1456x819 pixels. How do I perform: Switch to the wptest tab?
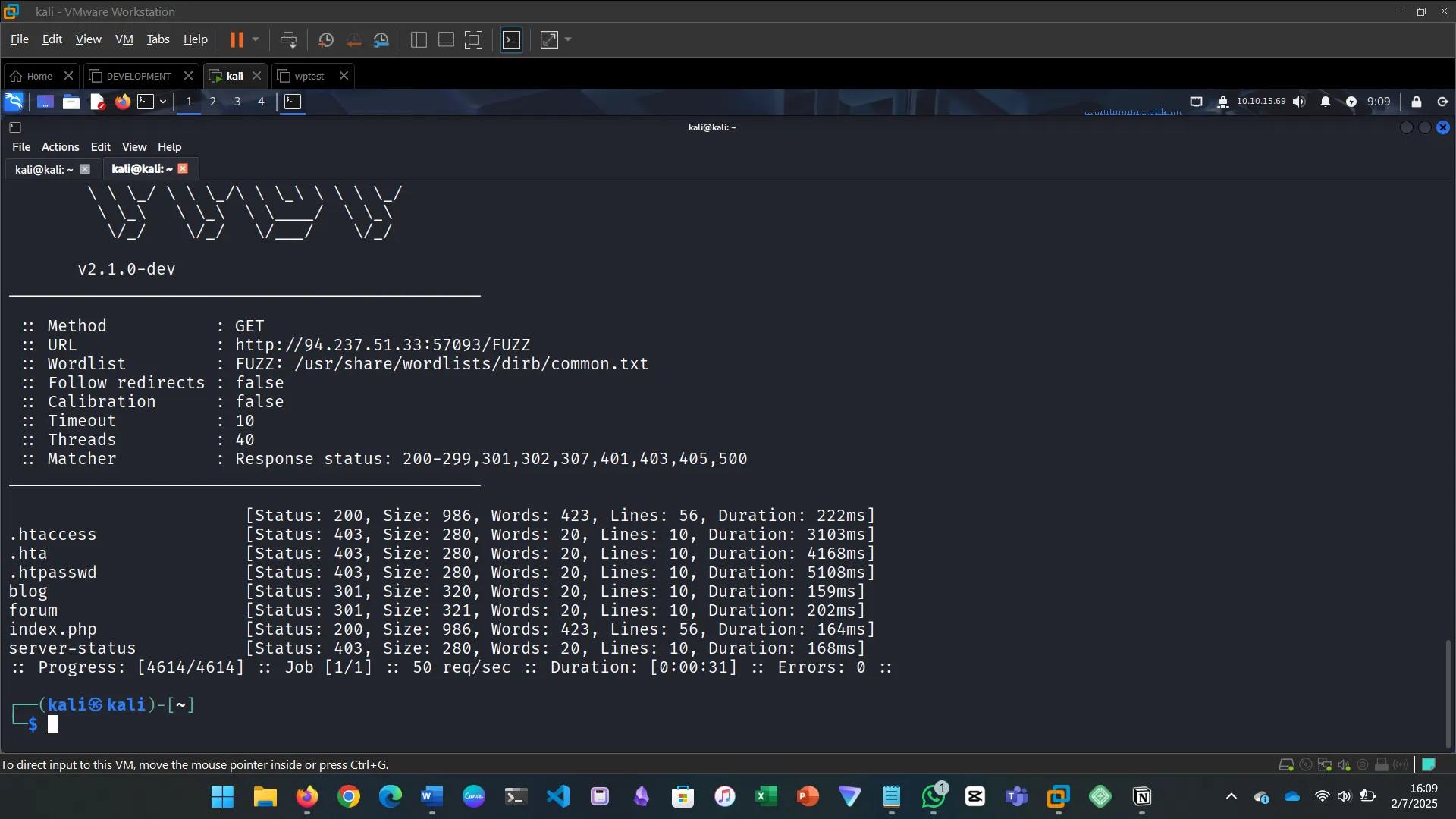pos(308,76)
